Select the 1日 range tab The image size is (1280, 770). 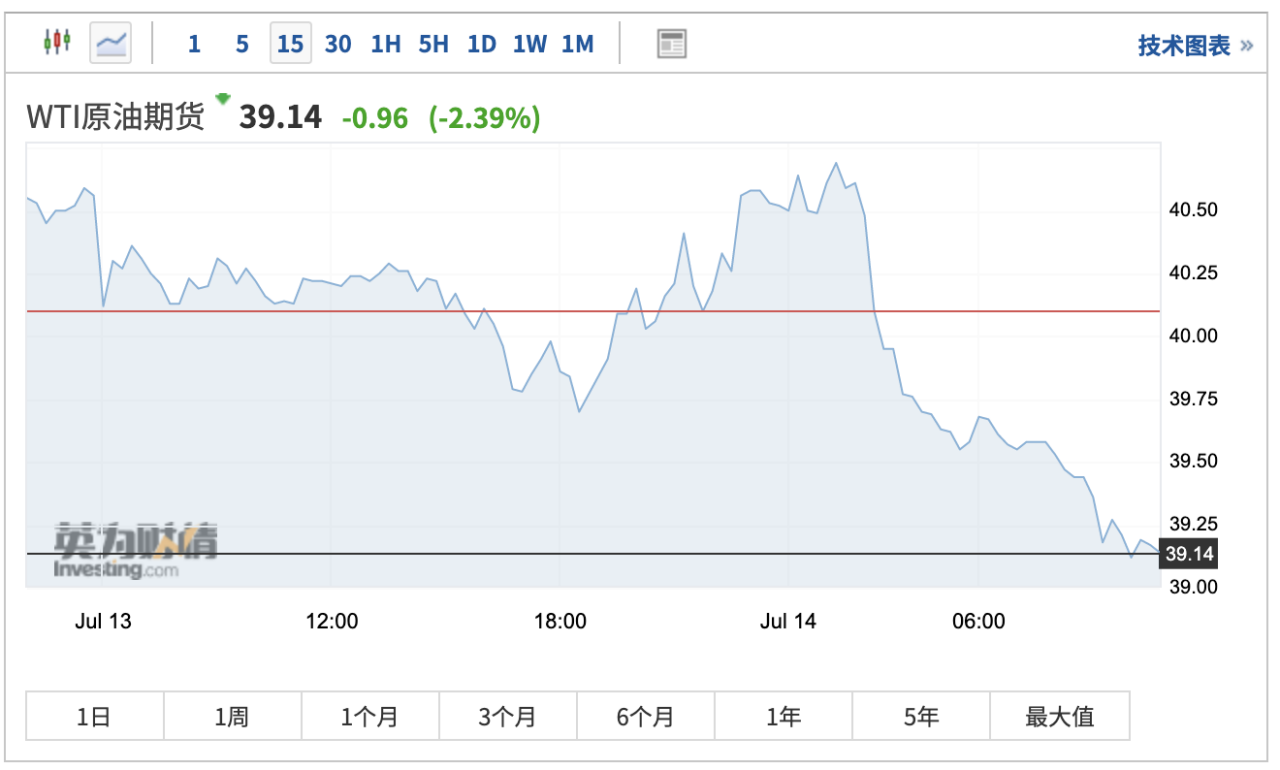94,716
